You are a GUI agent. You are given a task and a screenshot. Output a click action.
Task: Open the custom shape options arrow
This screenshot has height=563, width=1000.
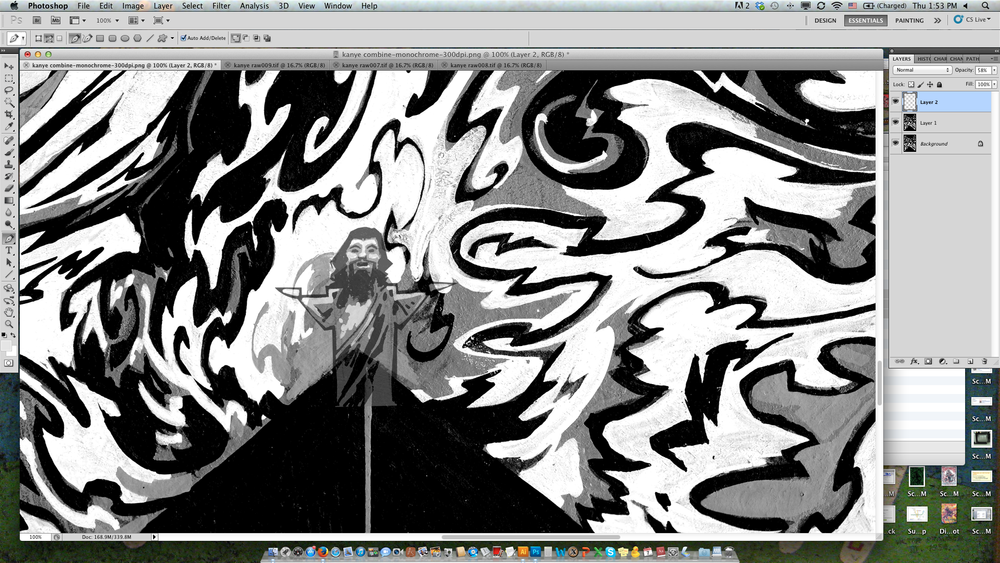pos(172,38)
